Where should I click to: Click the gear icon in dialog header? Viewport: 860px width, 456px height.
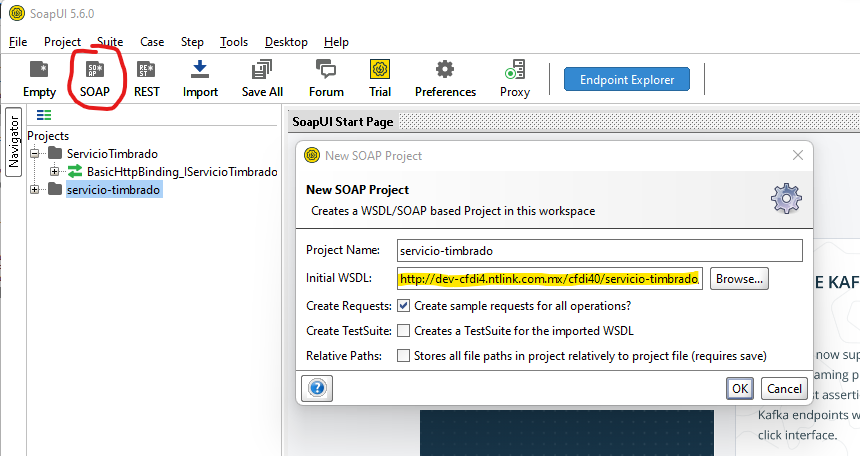click(786, 199)
